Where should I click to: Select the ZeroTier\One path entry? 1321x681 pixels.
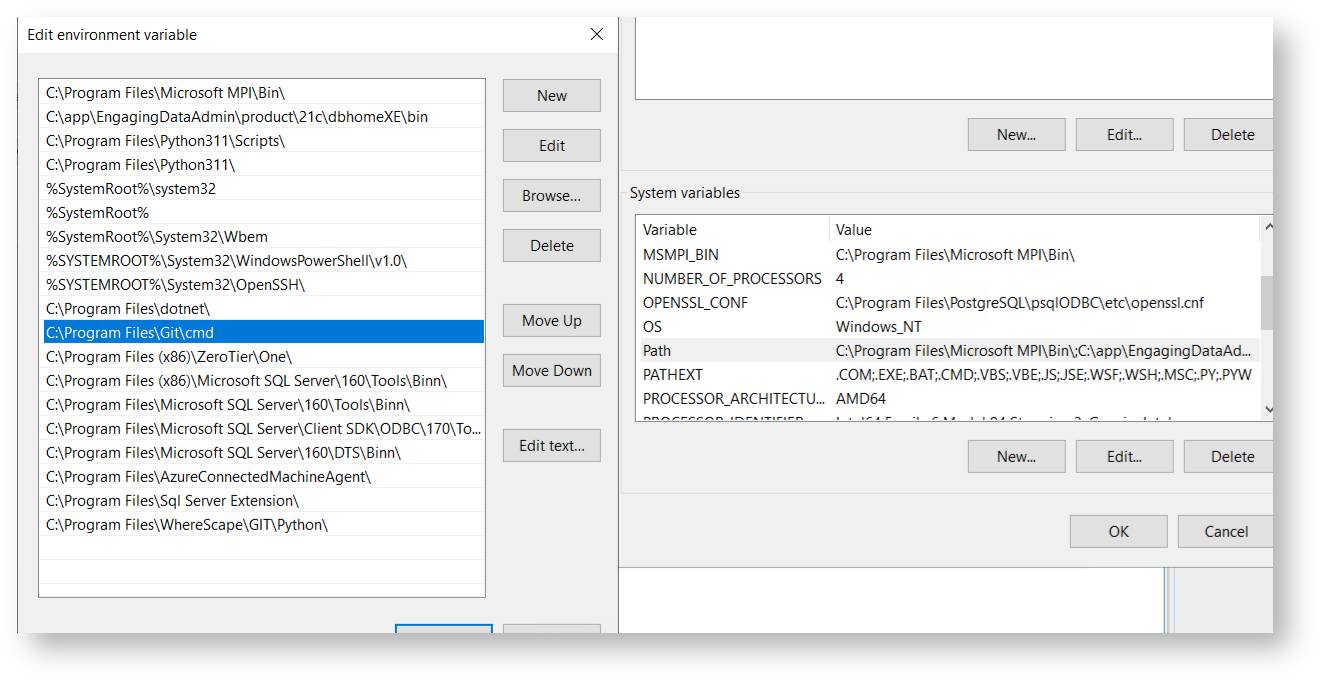[x=168, y=357]
